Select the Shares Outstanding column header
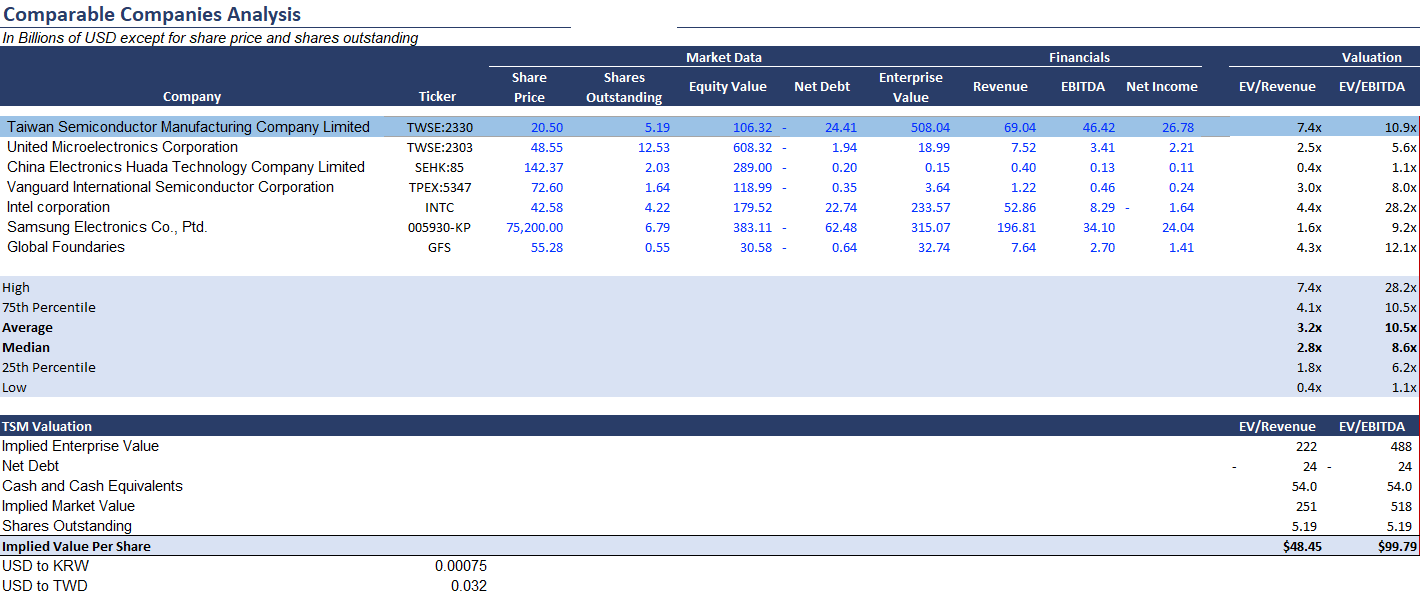The width and height of the screenshot is (1420, 599). pyautogui.click(x=623, y=87)
